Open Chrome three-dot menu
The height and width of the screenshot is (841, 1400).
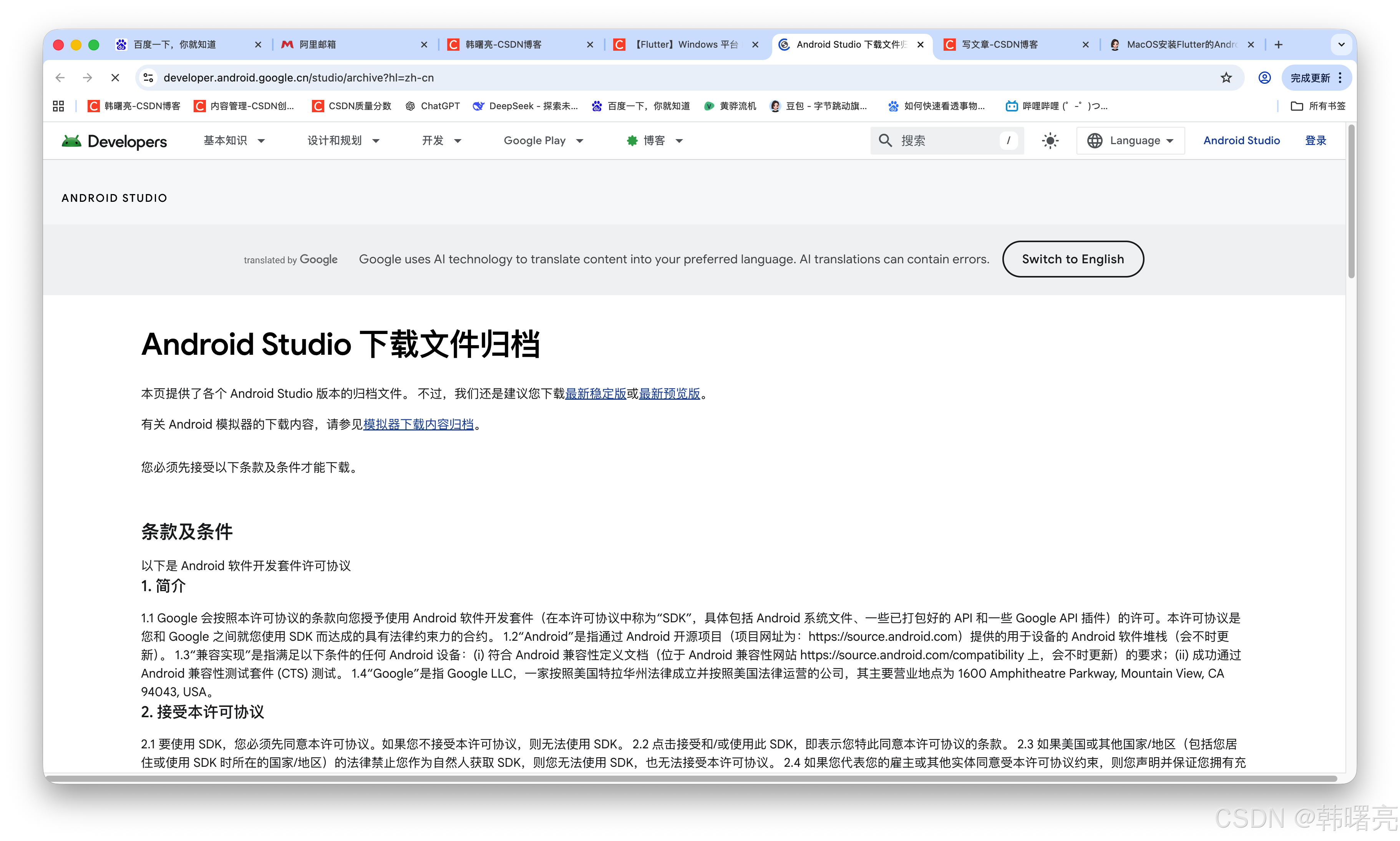pos(1340,78)
